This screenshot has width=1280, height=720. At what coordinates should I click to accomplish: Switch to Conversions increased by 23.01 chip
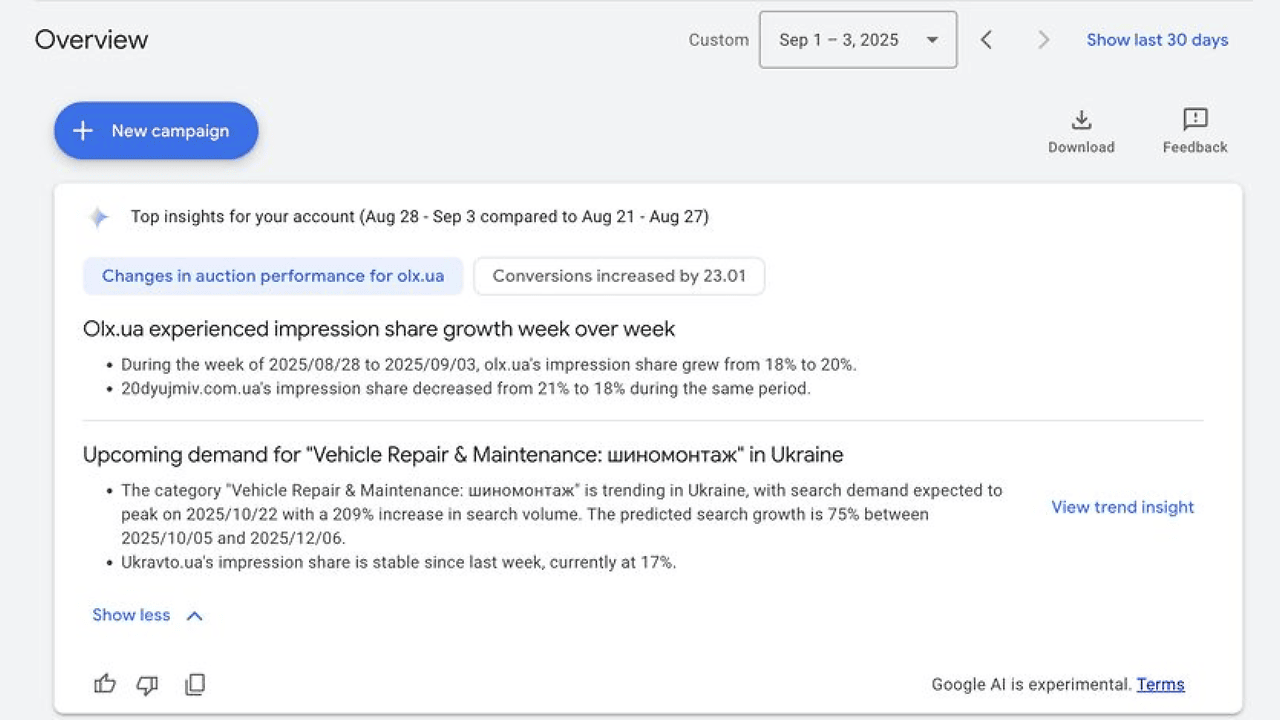point(619,276)
